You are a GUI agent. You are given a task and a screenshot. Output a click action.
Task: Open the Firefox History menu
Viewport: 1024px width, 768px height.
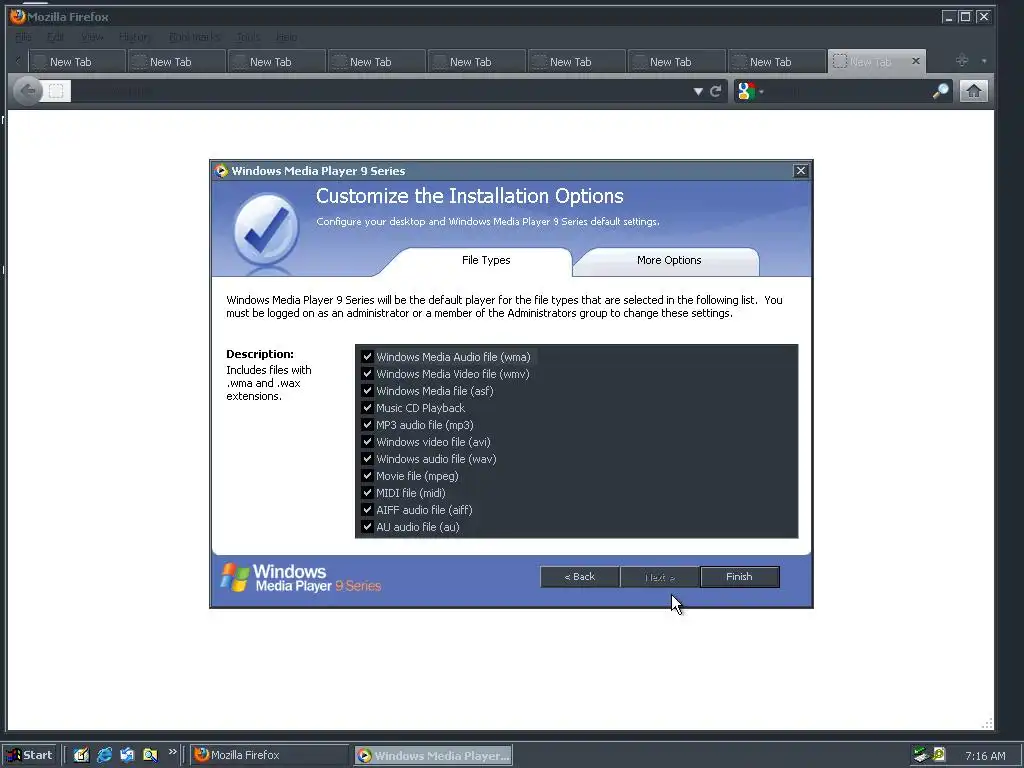point(135,37)
